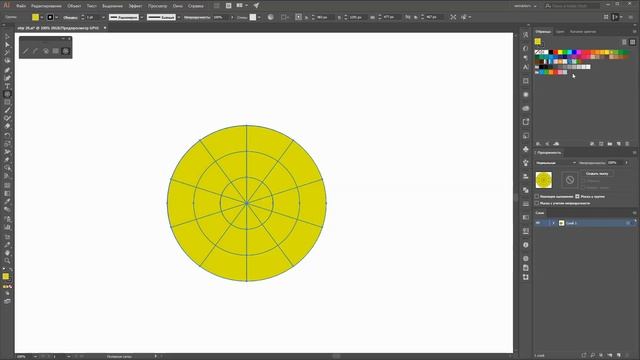Open graphic style dropdown arrow
The image size is (640, 360).
(259, 17)
